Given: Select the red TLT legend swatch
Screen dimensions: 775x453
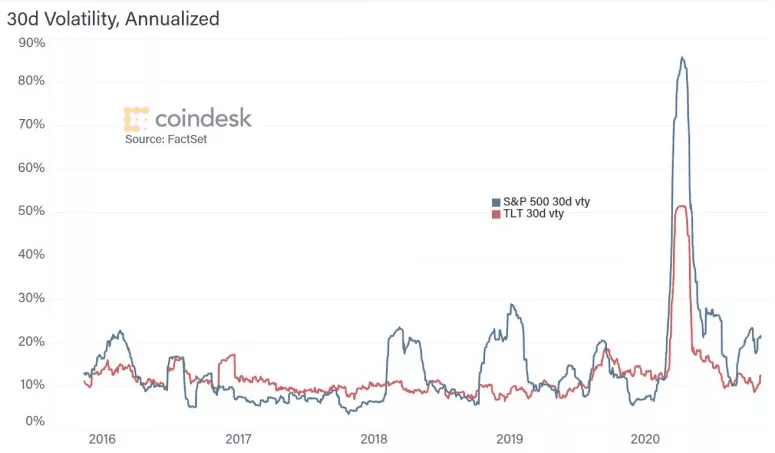Looking at the screenshot, I should 496,214.
